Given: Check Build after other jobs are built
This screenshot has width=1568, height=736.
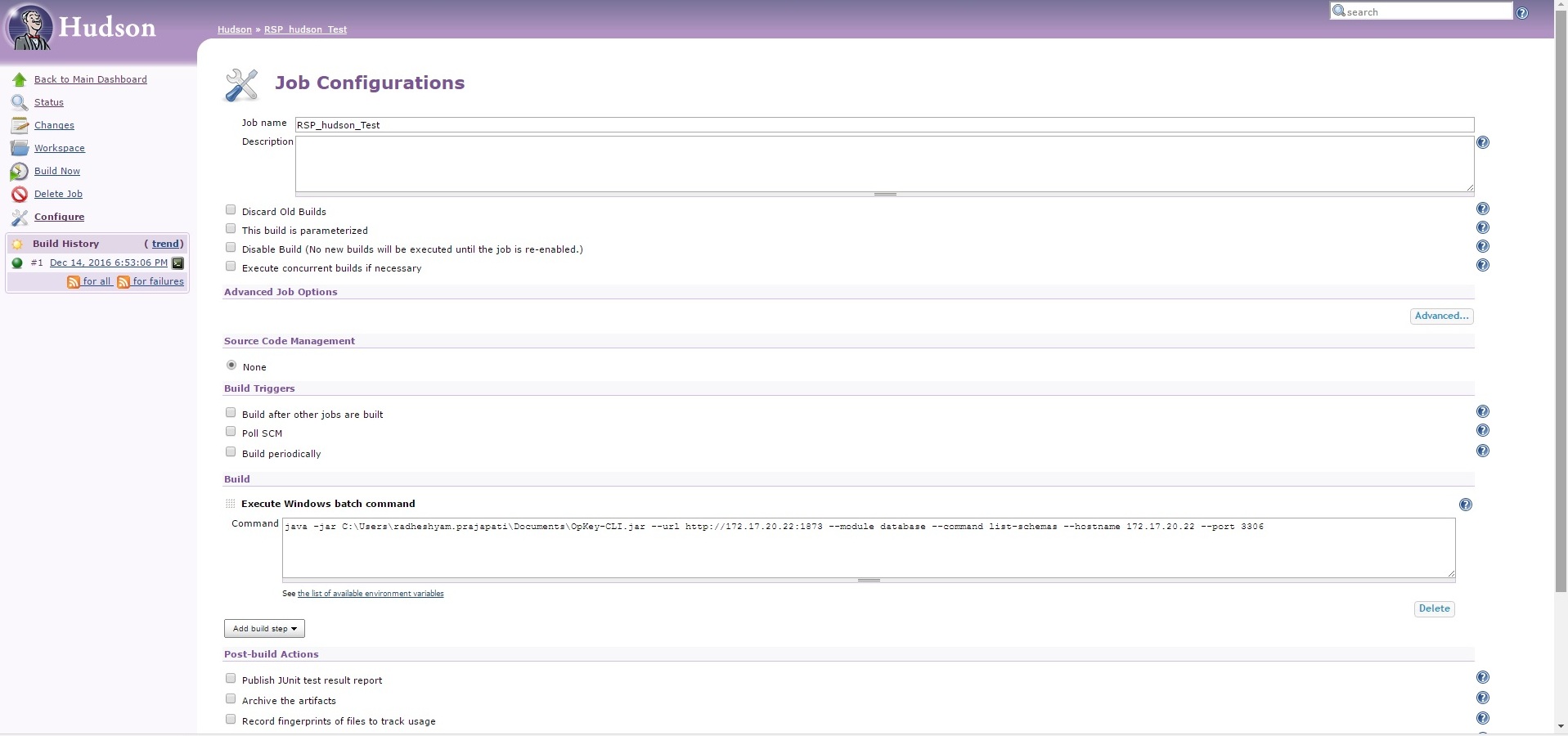Looking at the screenshot, I should click(231, 413).
